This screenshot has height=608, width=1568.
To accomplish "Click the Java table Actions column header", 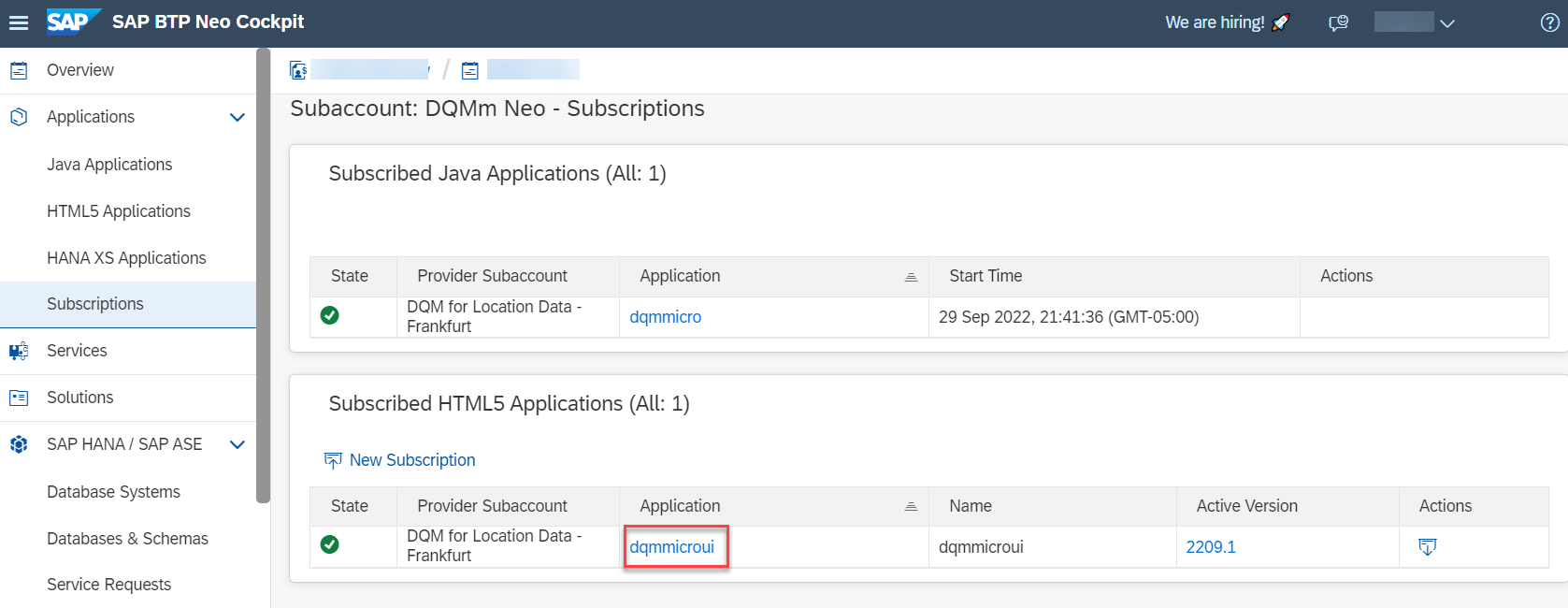I will [x=1346, y=276].
